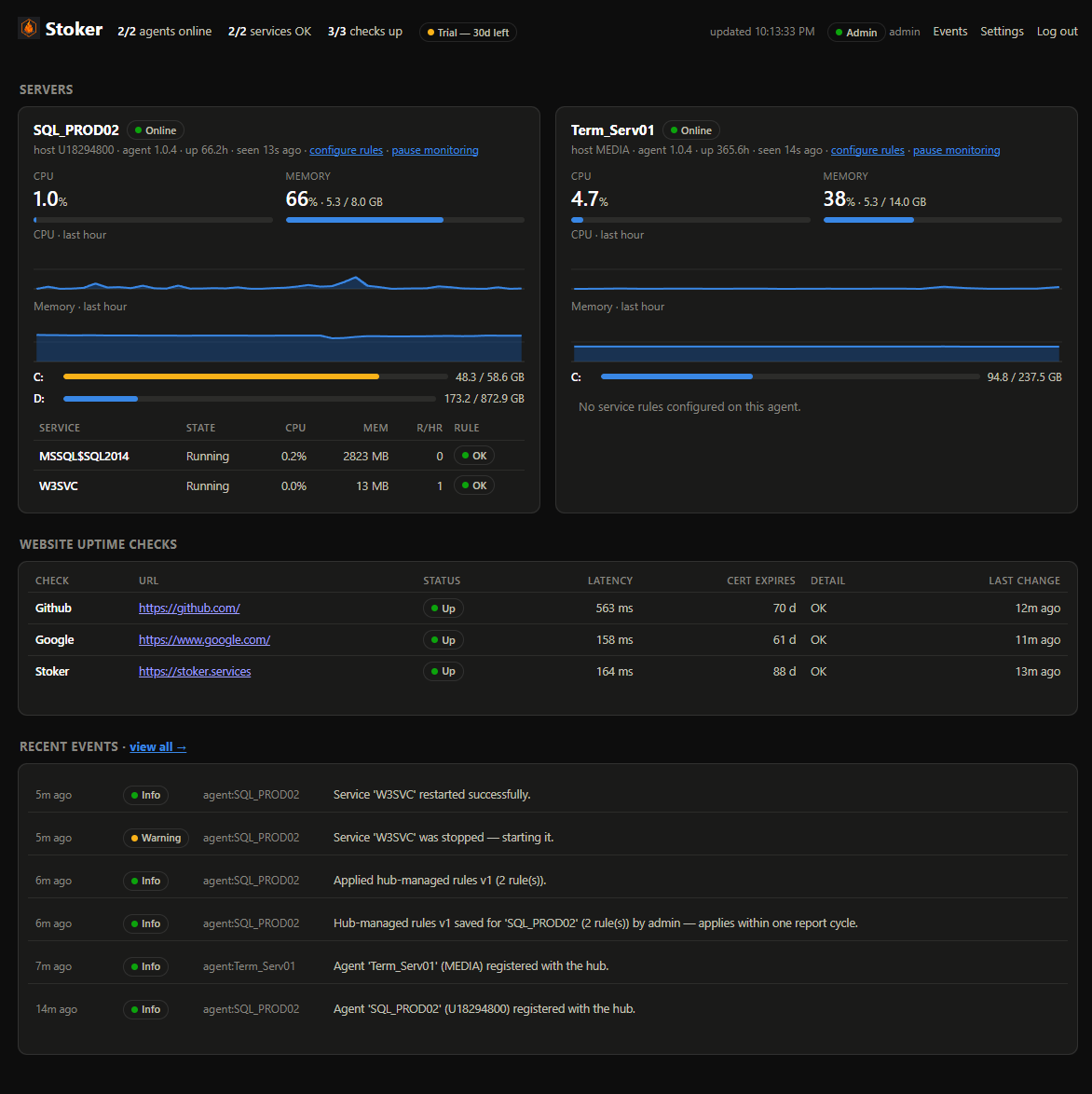The width and height of the screenshot is (1092, 1094).
Task: Click Info badge for Term_Serv01 registered event
Action: coord(145,966)
